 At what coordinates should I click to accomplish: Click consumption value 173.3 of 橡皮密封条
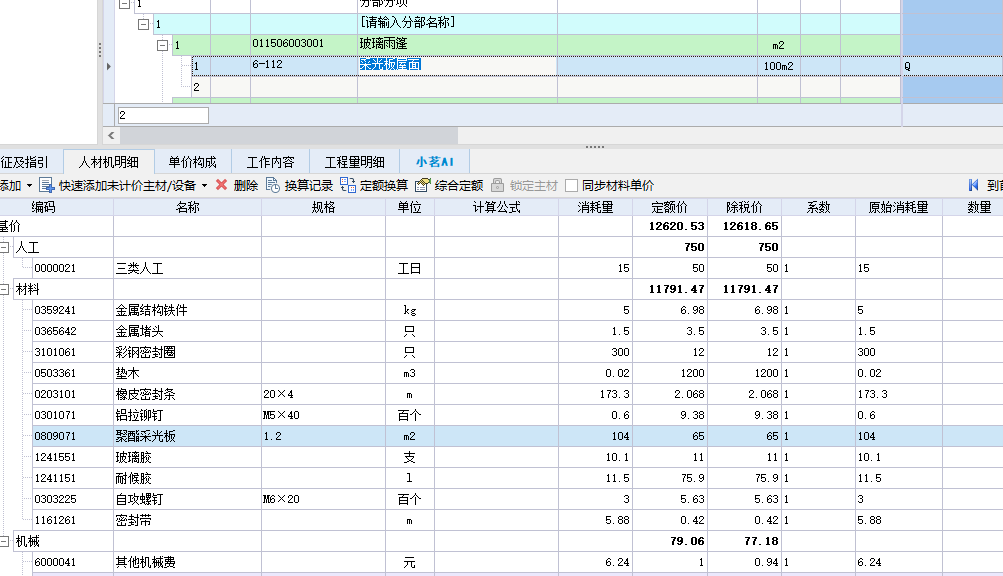596,394
